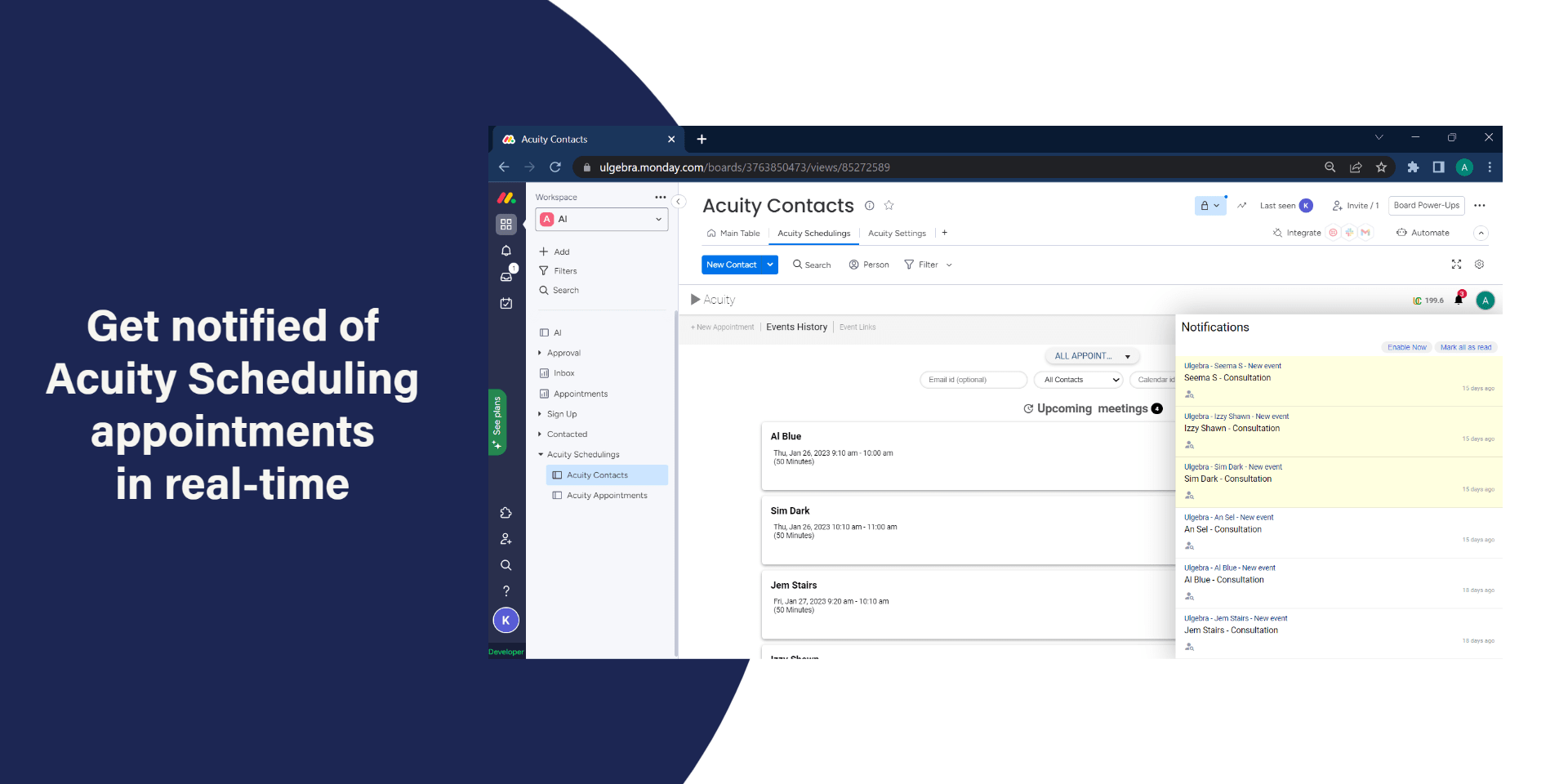The height and width of the screenshot is (784, 1568).
Task: Collapse the Acuity Schedulings folder
Action: click(x=540, y=455)
